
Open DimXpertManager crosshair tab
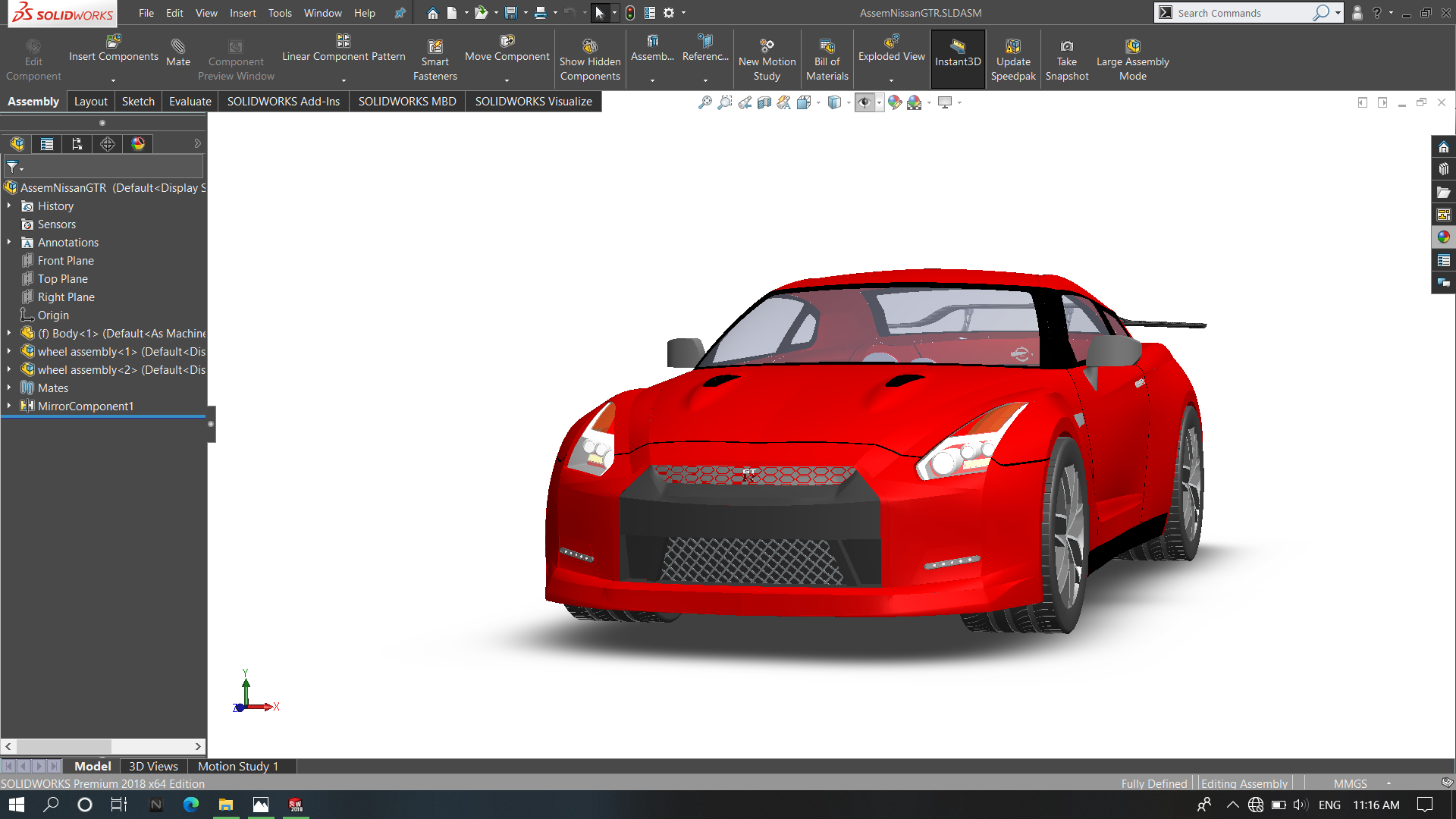click(x=108, y=144)
